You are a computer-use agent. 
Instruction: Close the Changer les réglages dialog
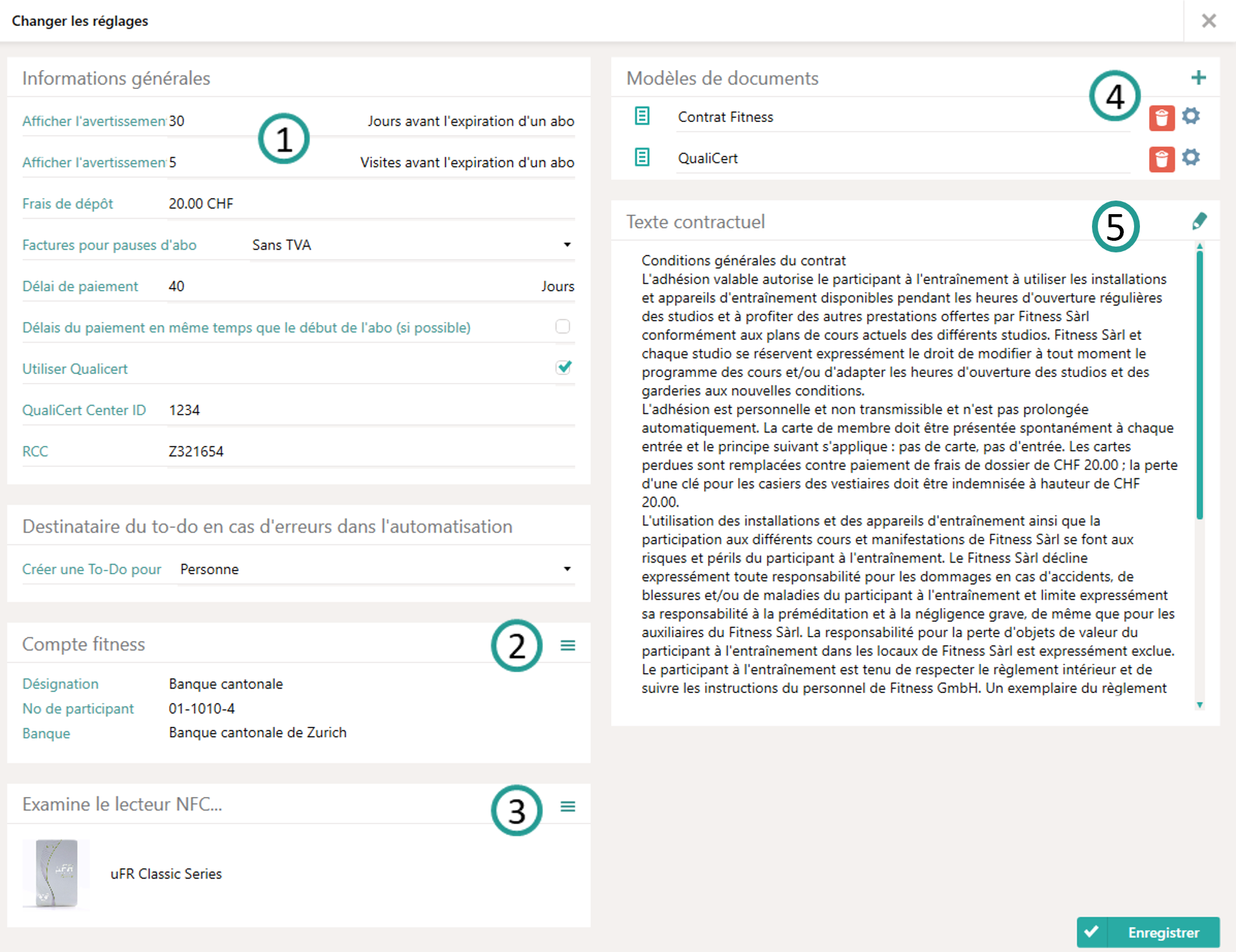click(1208, 21)
